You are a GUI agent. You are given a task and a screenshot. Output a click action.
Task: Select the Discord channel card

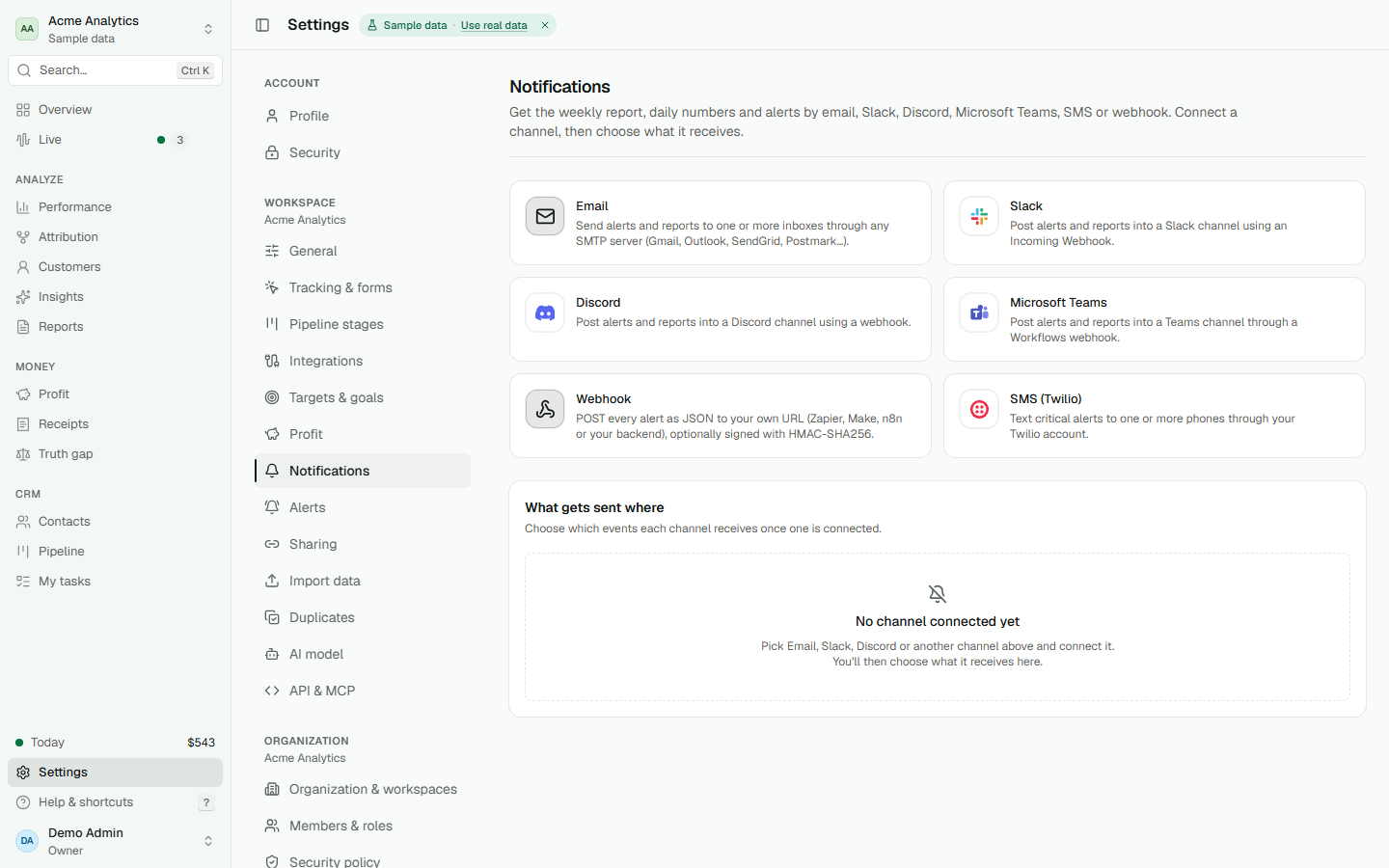(721, 319)
